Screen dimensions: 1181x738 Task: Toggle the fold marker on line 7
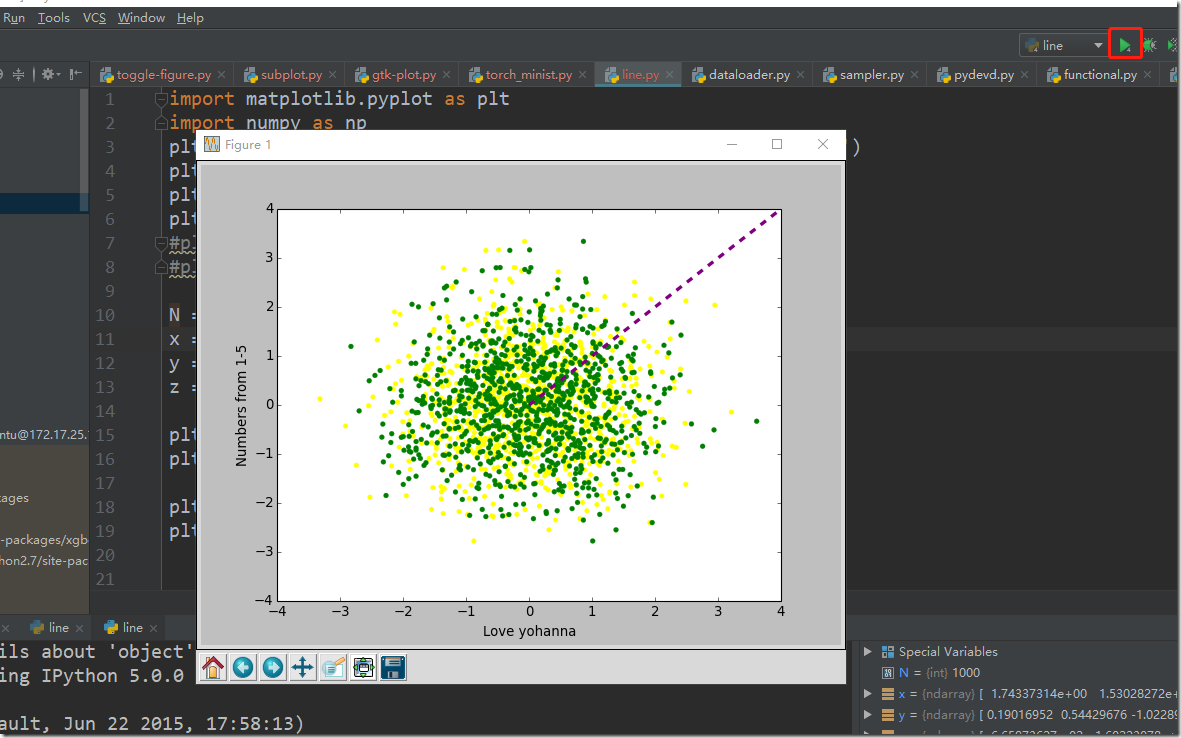point(160,242)
